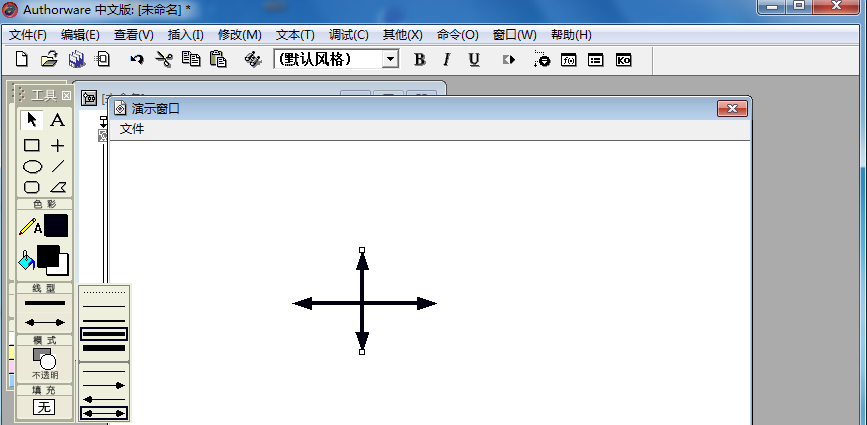Click the Cut scissors icon
The width and height of the screenshot is (867, 425).
pos(164,60)
